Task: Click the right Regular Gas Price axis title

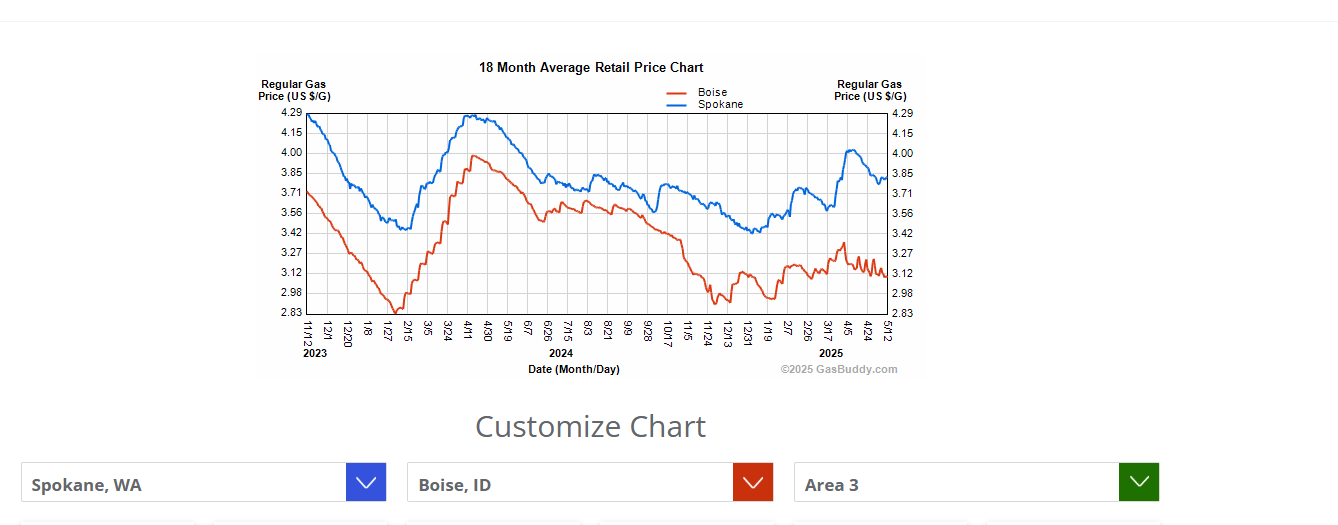Action: [x=870, y=90]
